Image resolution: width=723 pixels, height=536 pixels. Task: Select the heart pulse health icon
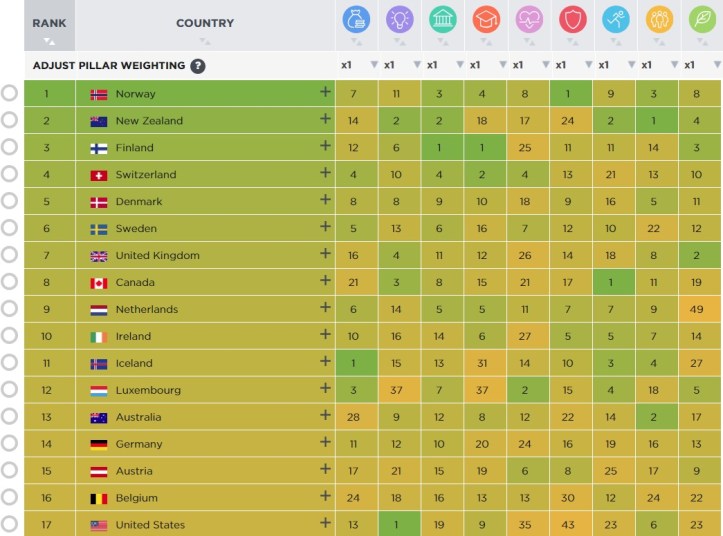tap(529, 20)
